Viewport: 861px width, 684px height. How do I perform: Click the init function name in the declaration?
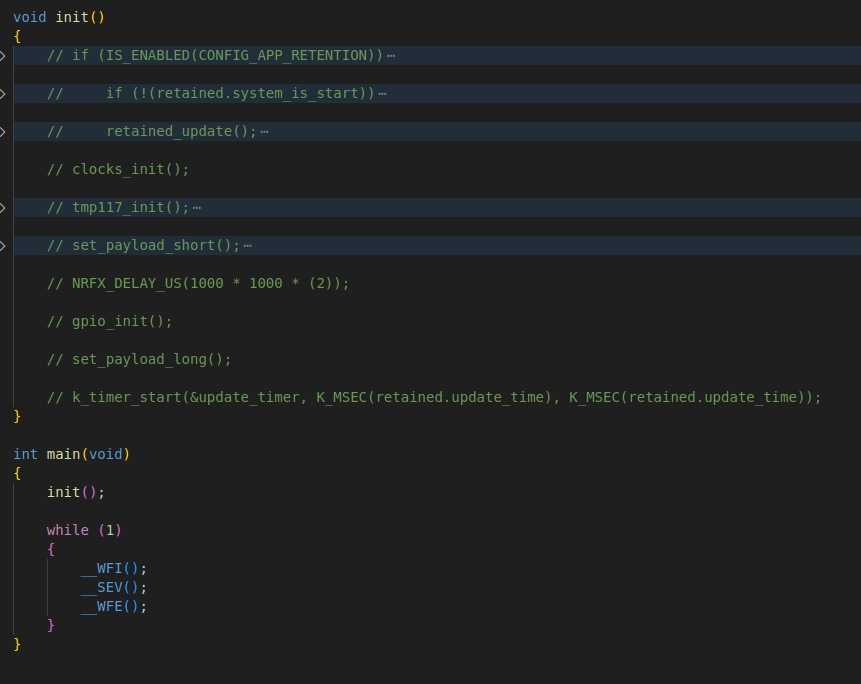72,18
